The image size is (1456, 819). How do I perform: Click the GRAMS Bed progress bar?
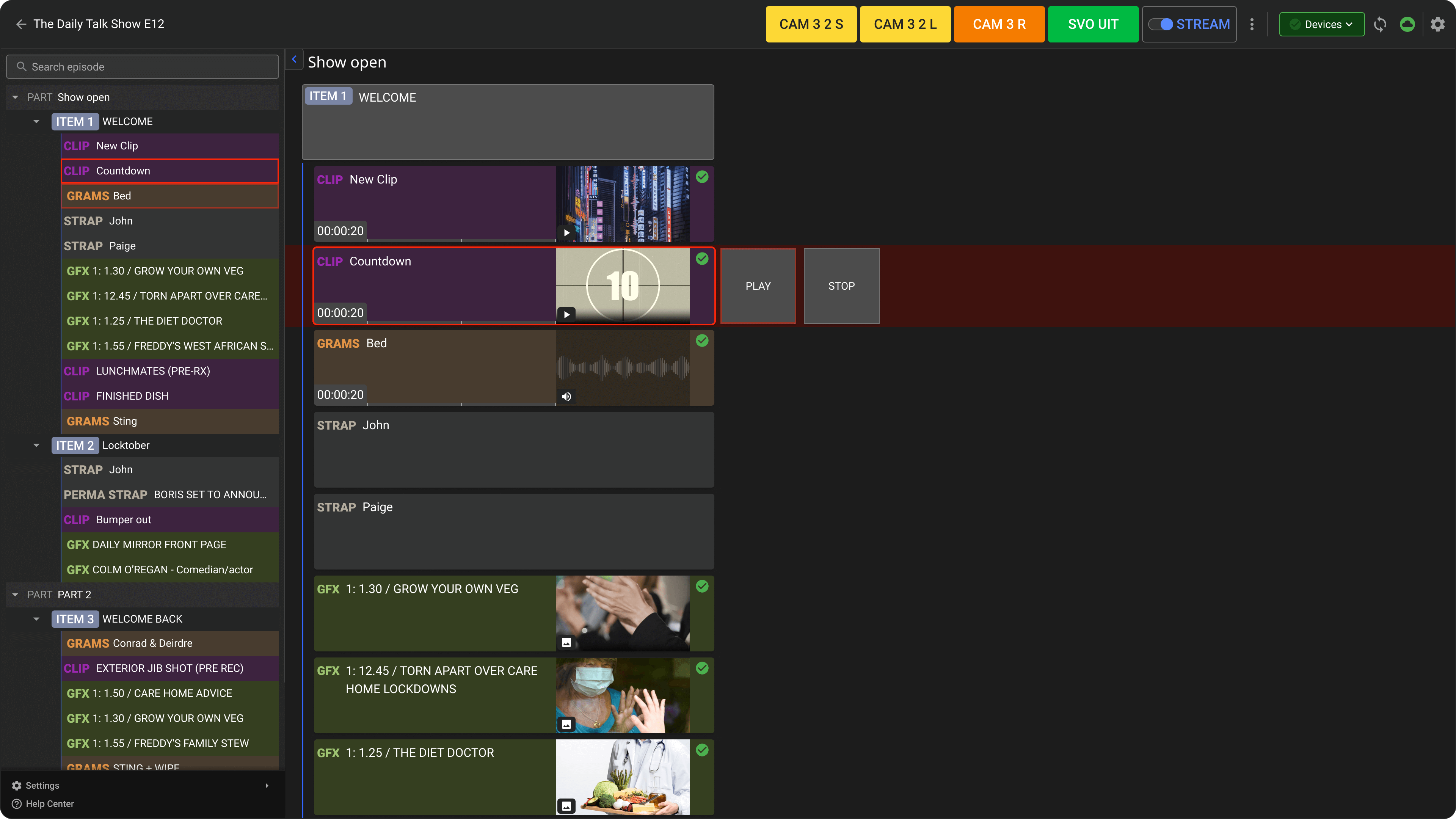point(461,404)
